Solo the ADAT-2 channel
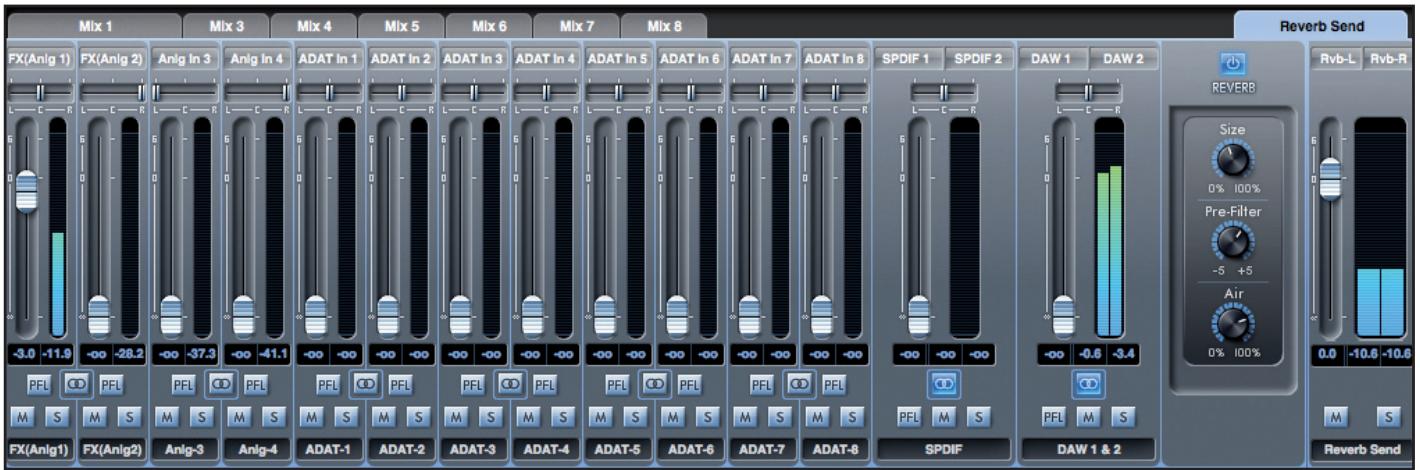 pos(417,415)
